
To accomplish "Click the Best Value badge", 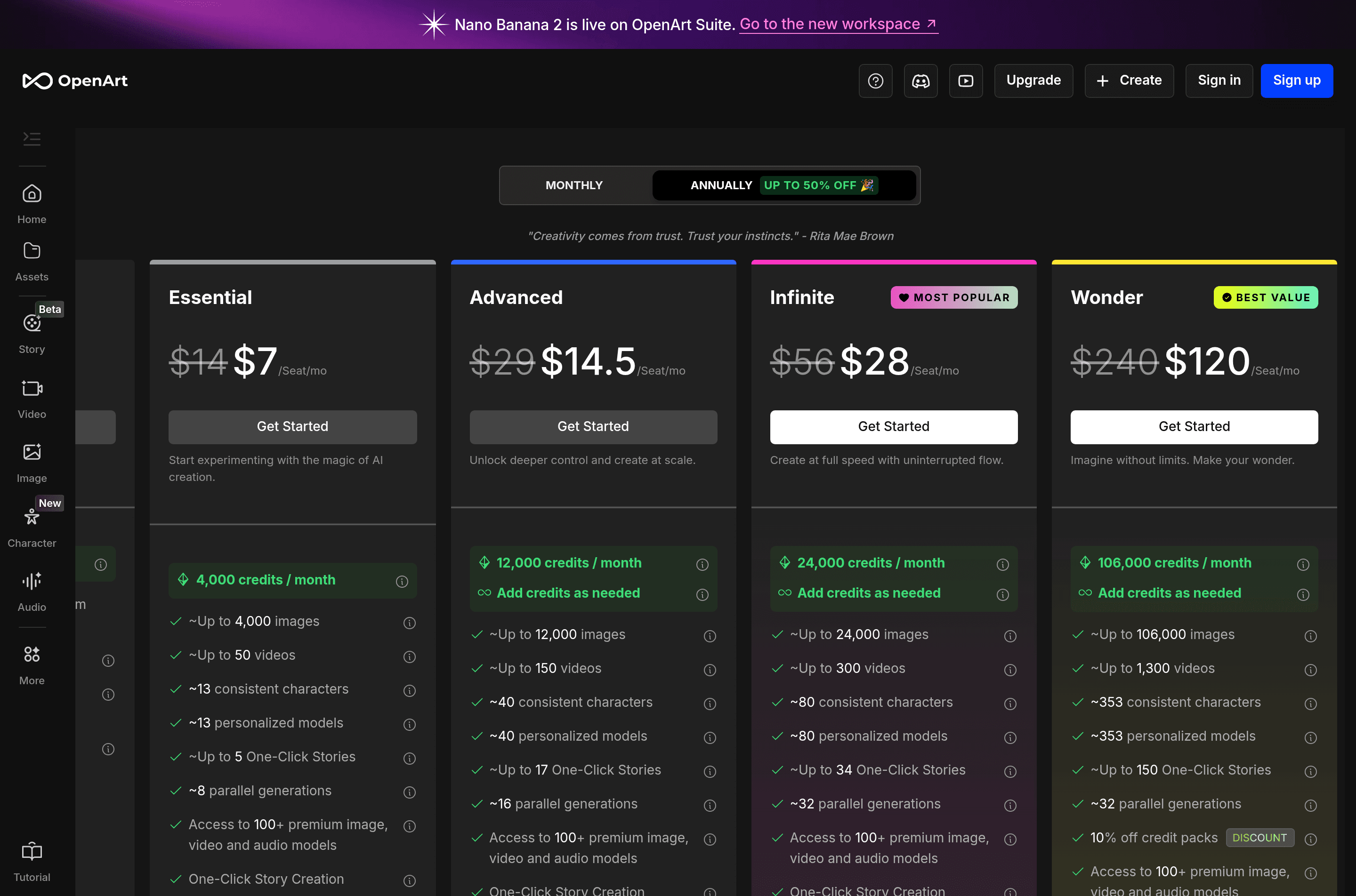I will point(1266,297).
